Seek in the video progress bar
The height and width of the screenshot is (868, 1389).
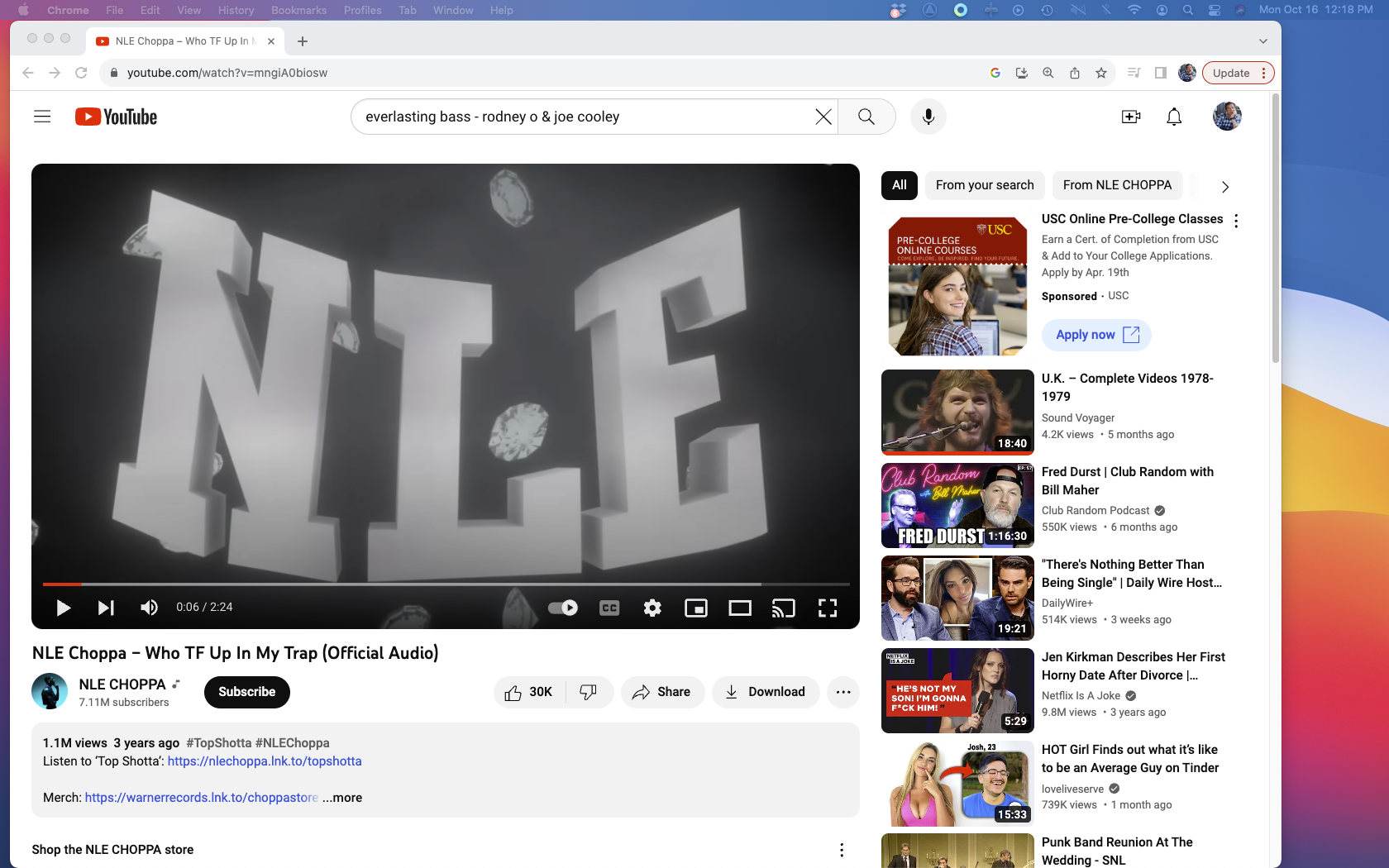[x=446, y=584]
